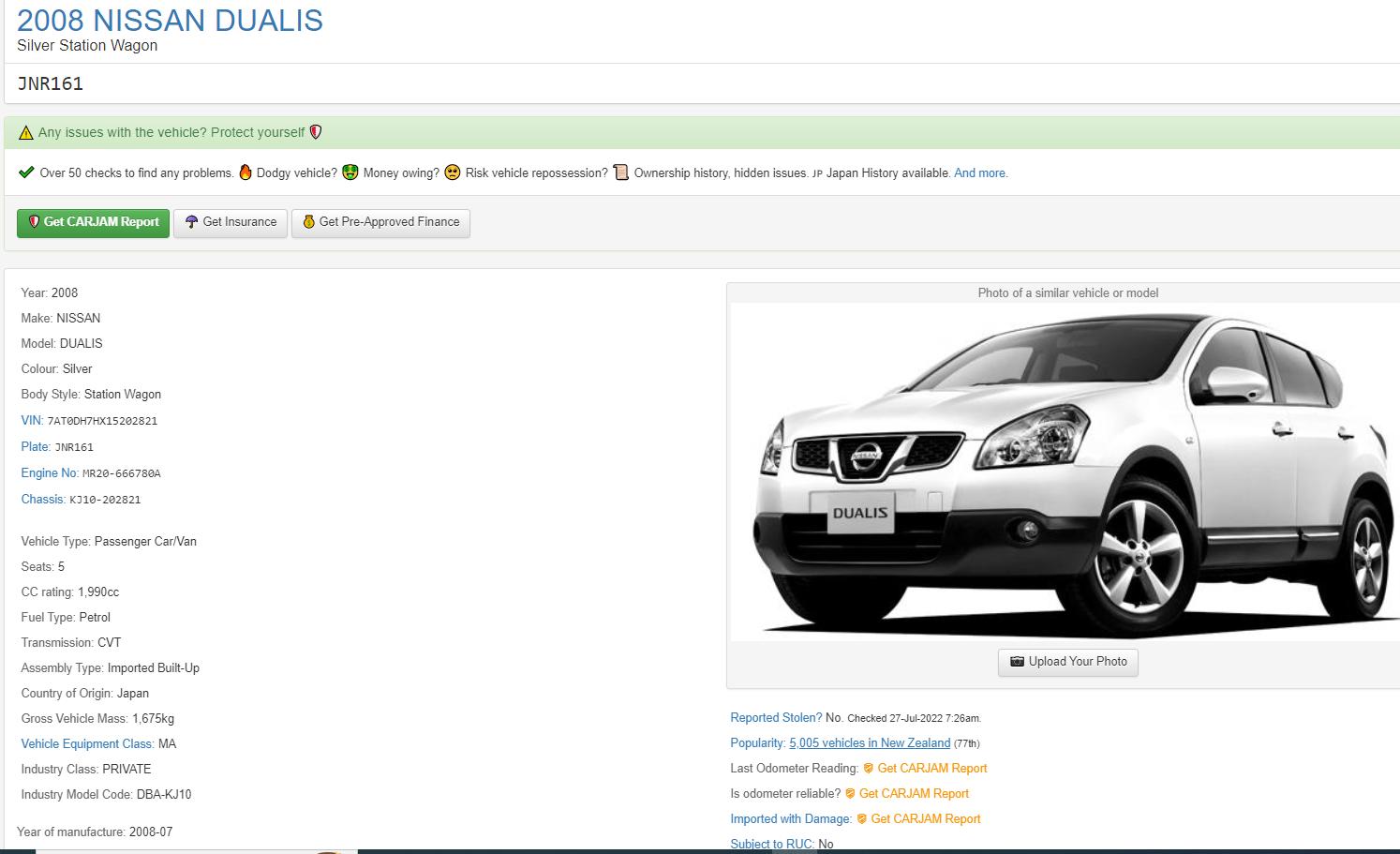Click the 'Photo of a similar vehicle or model' caption
Image resolution: width=1400 pixels, height=854 pixels.
(1068, 293)
